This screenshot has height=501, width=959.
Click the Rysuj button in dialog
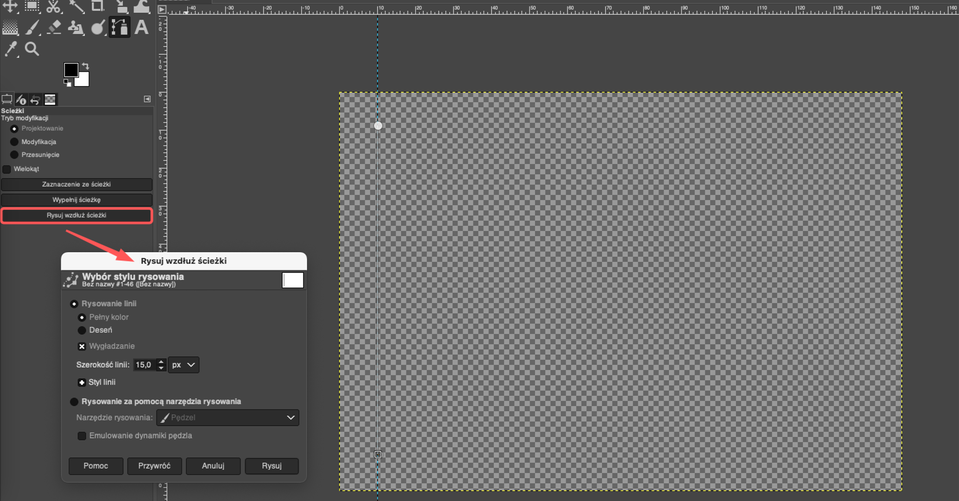(272, 466)
